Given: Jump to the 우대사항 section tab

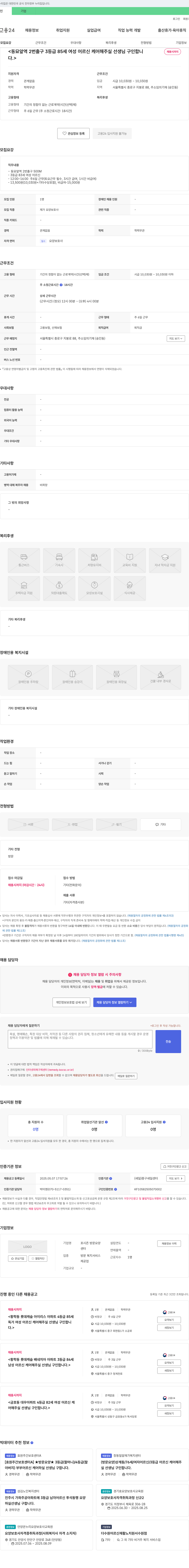Looking at the screenshot, I should click(76, 43).
